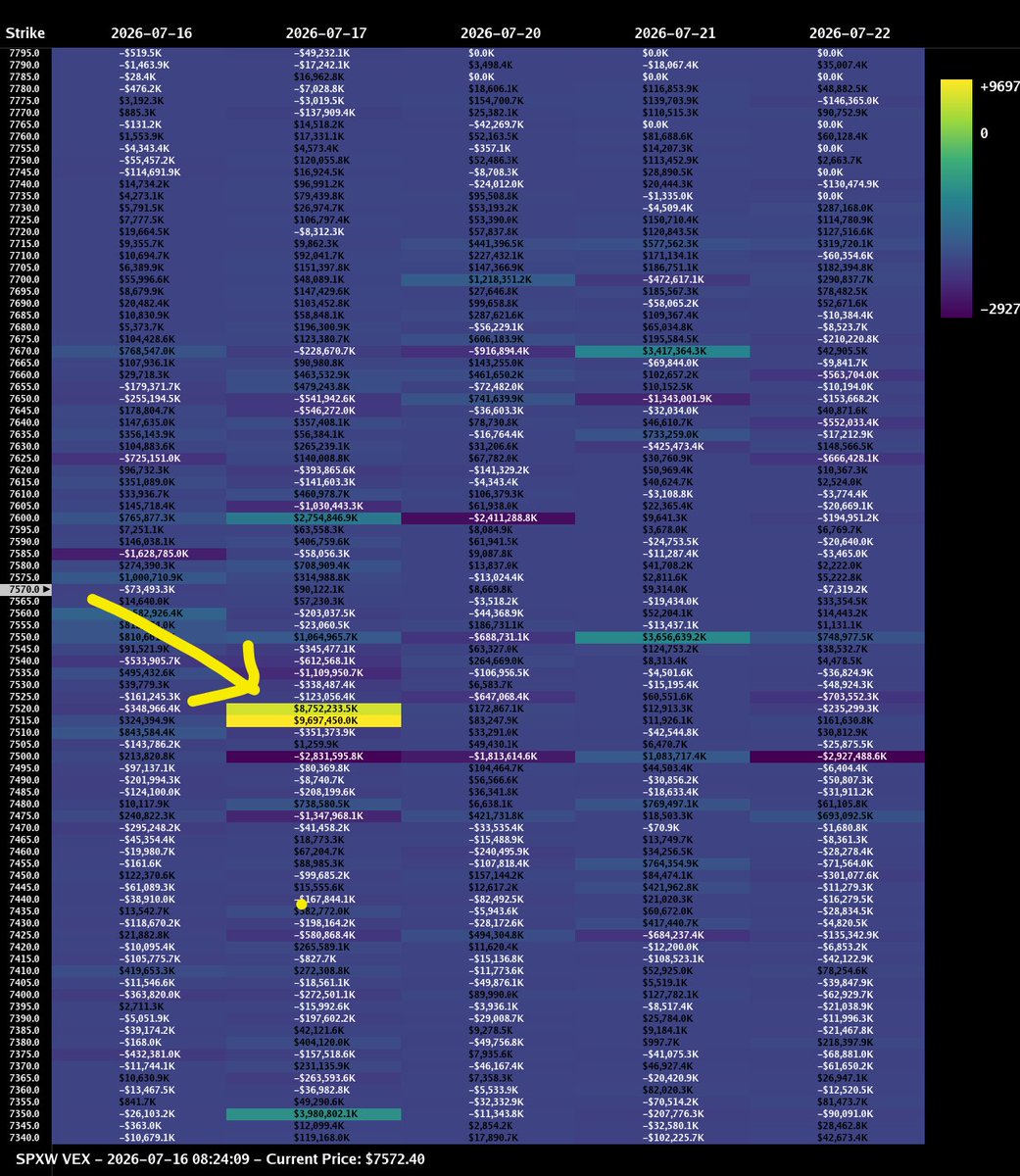The height and width of the screenshot is (1176, 1020).
Task: Click the -$194,951.2K cell at strike 7600
Action: [x=838, y=517]
